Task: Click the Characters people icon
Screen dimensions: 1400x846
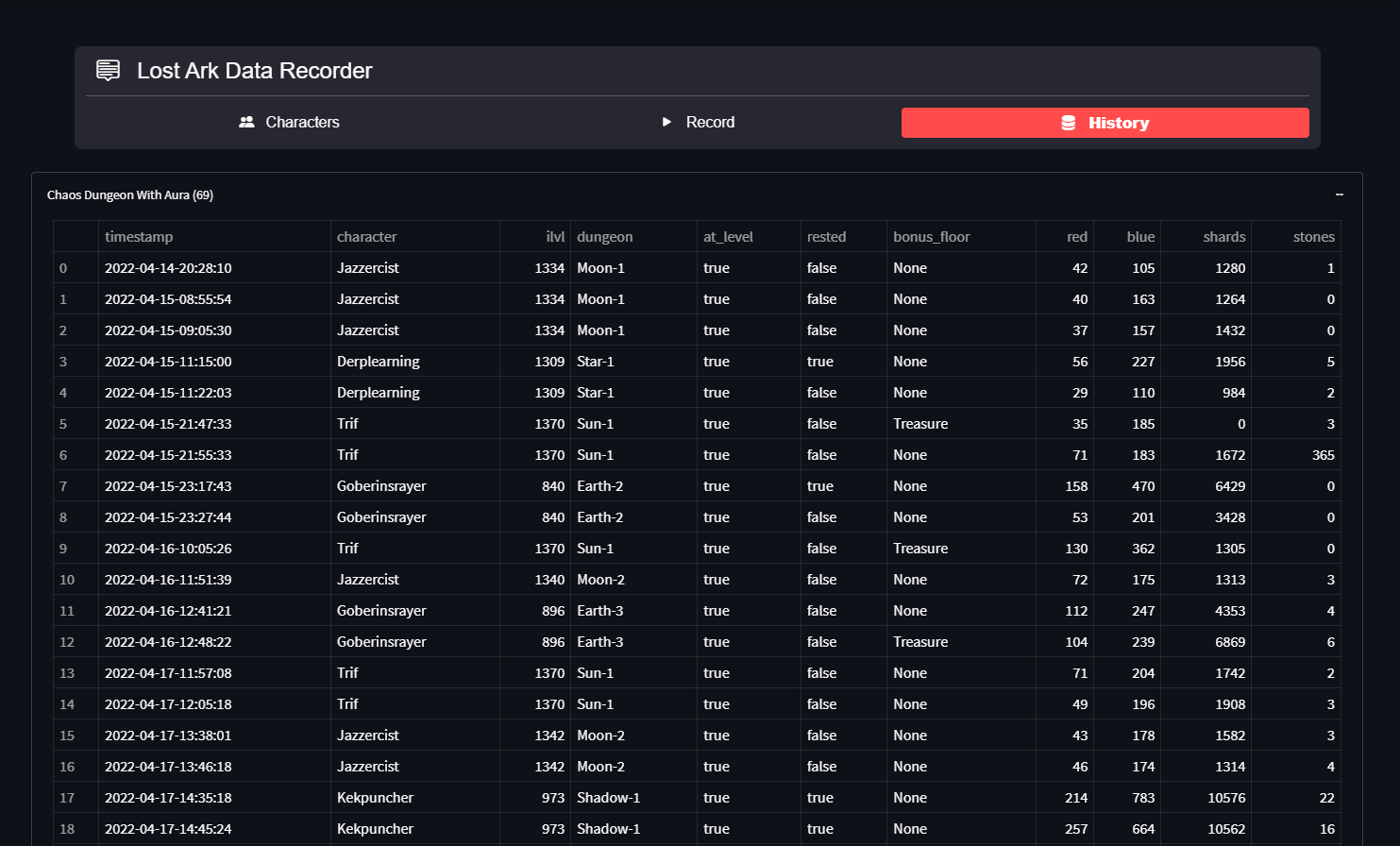Action: coord(246,122)
